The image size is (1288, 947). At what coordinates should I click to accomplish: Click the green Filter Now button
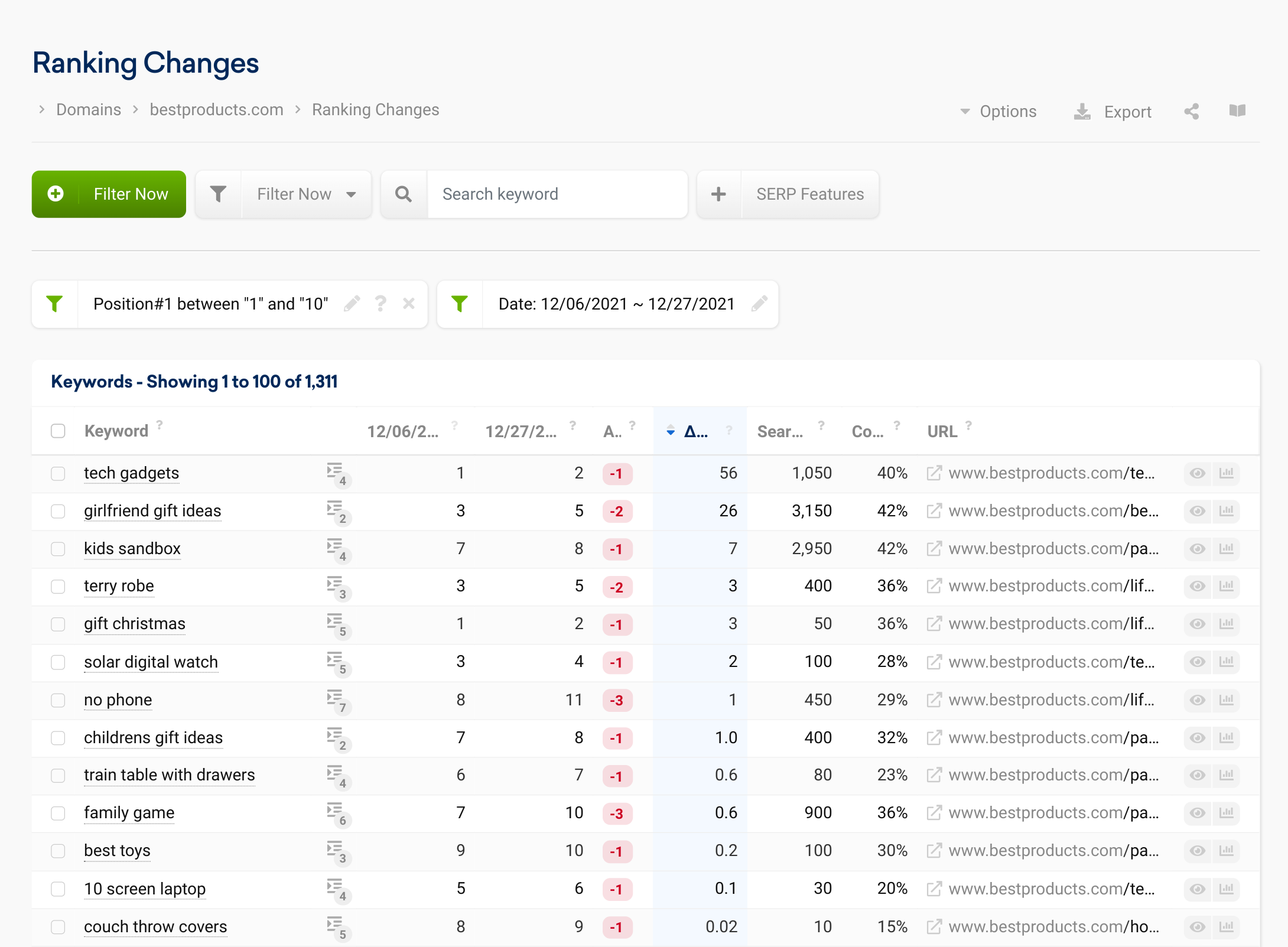tap(109, 194)
